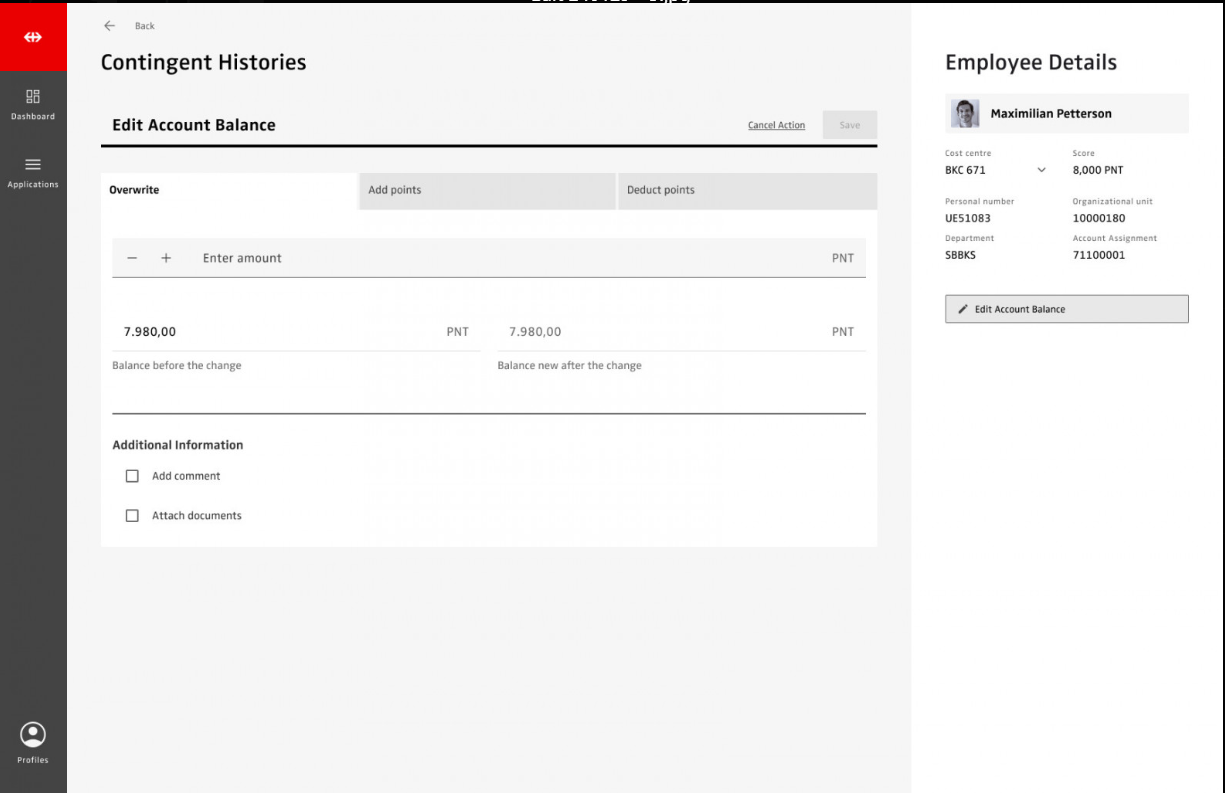The height and width of the screenshot is (793, 1225).
Task: Switch to the Overwrite tab
Action: point(229,190)
